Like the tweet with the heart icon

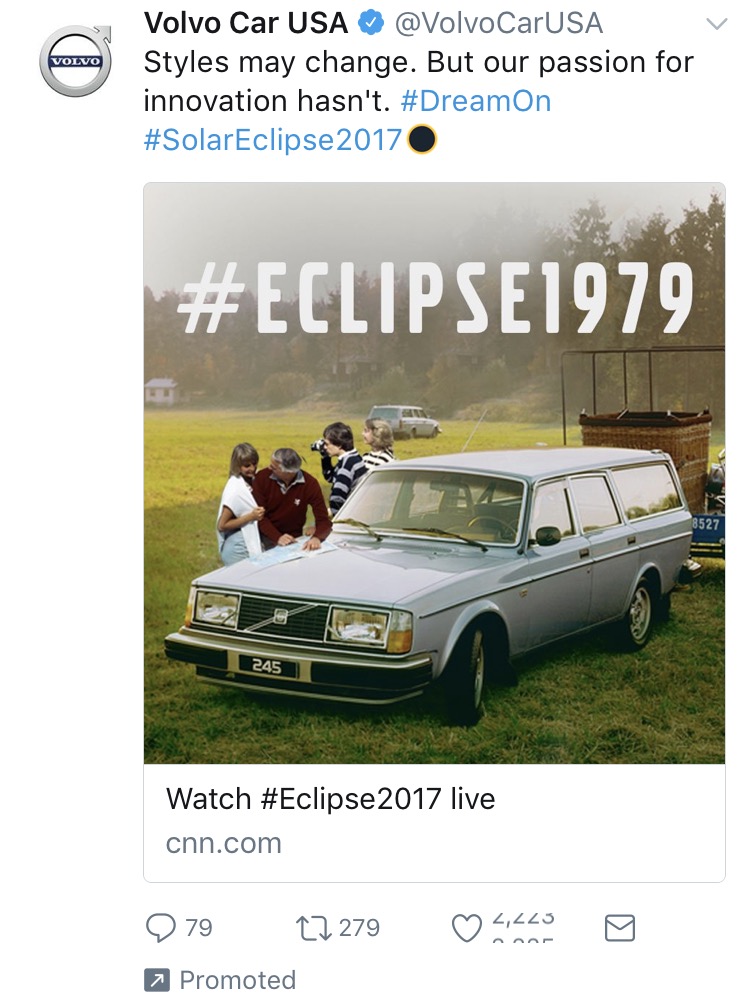pyautogui.click(x=467, y=928)
